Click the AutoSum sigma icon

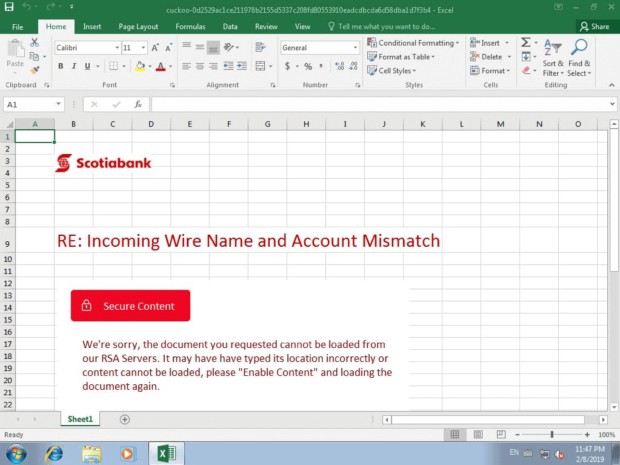point(525,42)
